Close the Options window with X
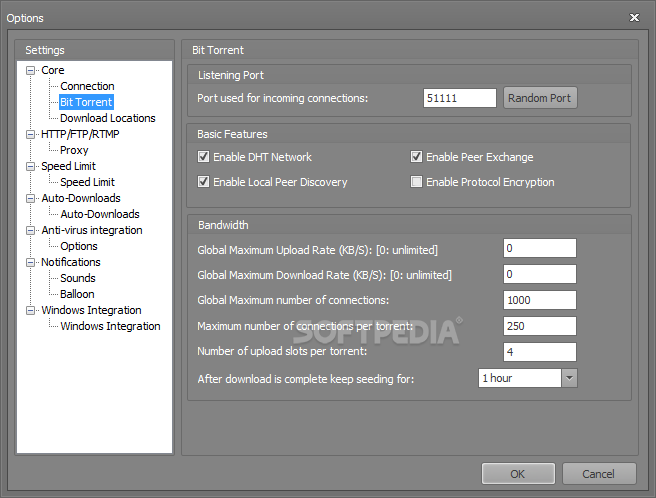656x498 pixels. [x=634, y=18]
